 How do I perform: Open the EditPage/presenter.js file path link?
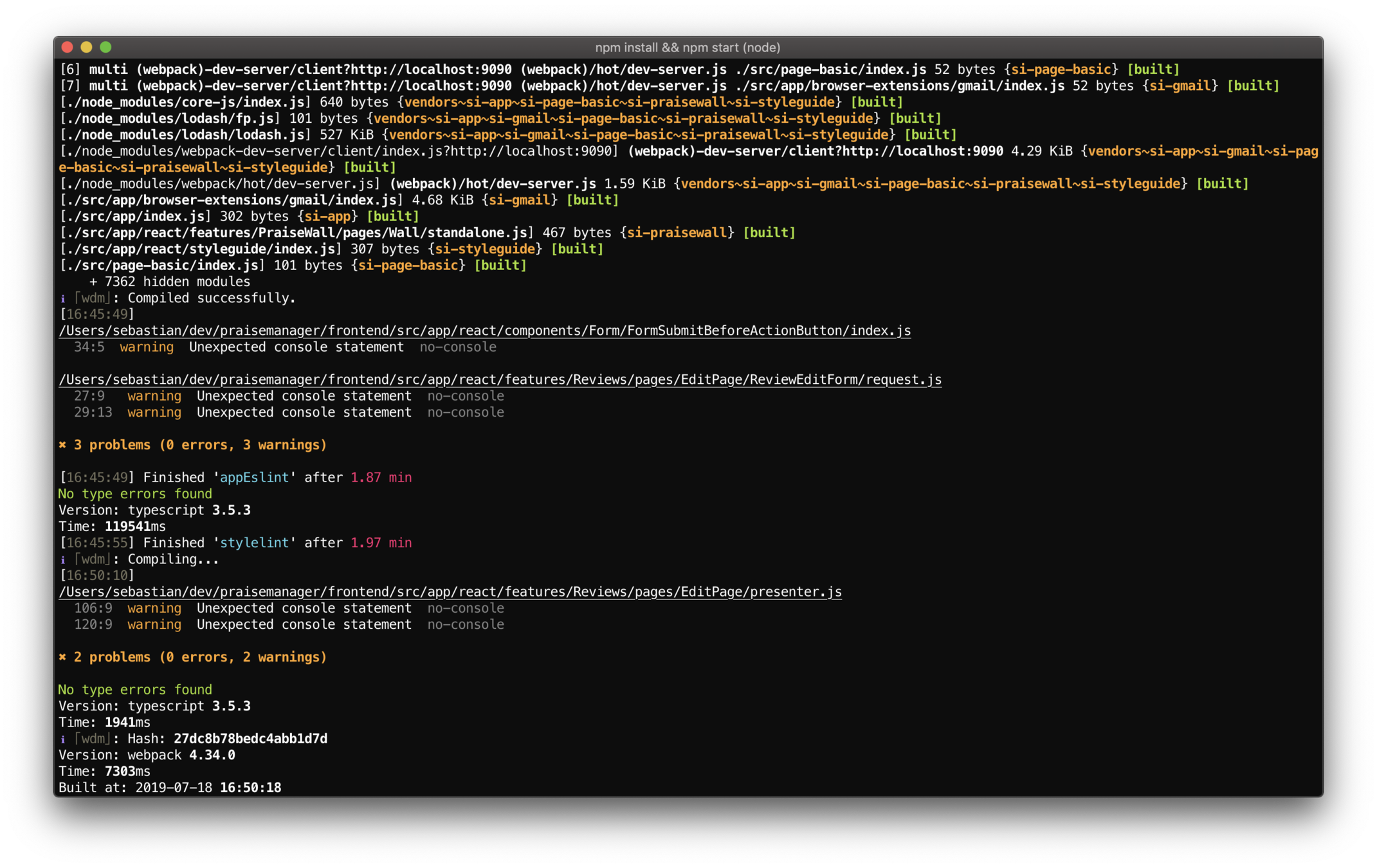point(450,592)
